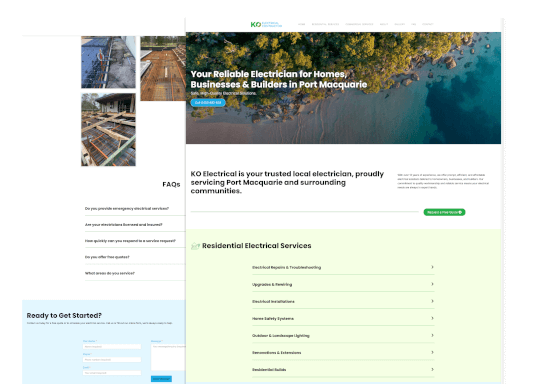Expand Electrical Installations row chevron
This screenshot has width=538, height=384.
coord(432,301)
